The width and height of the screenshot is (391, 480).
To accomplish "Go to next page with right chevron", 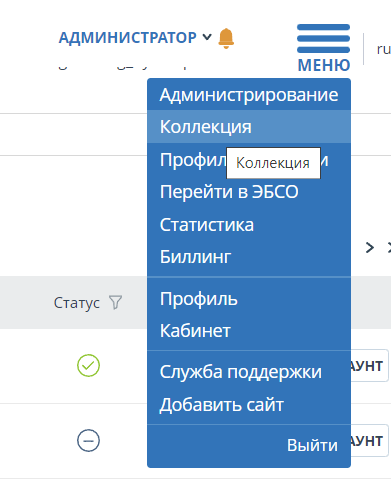I will (369, 248).
